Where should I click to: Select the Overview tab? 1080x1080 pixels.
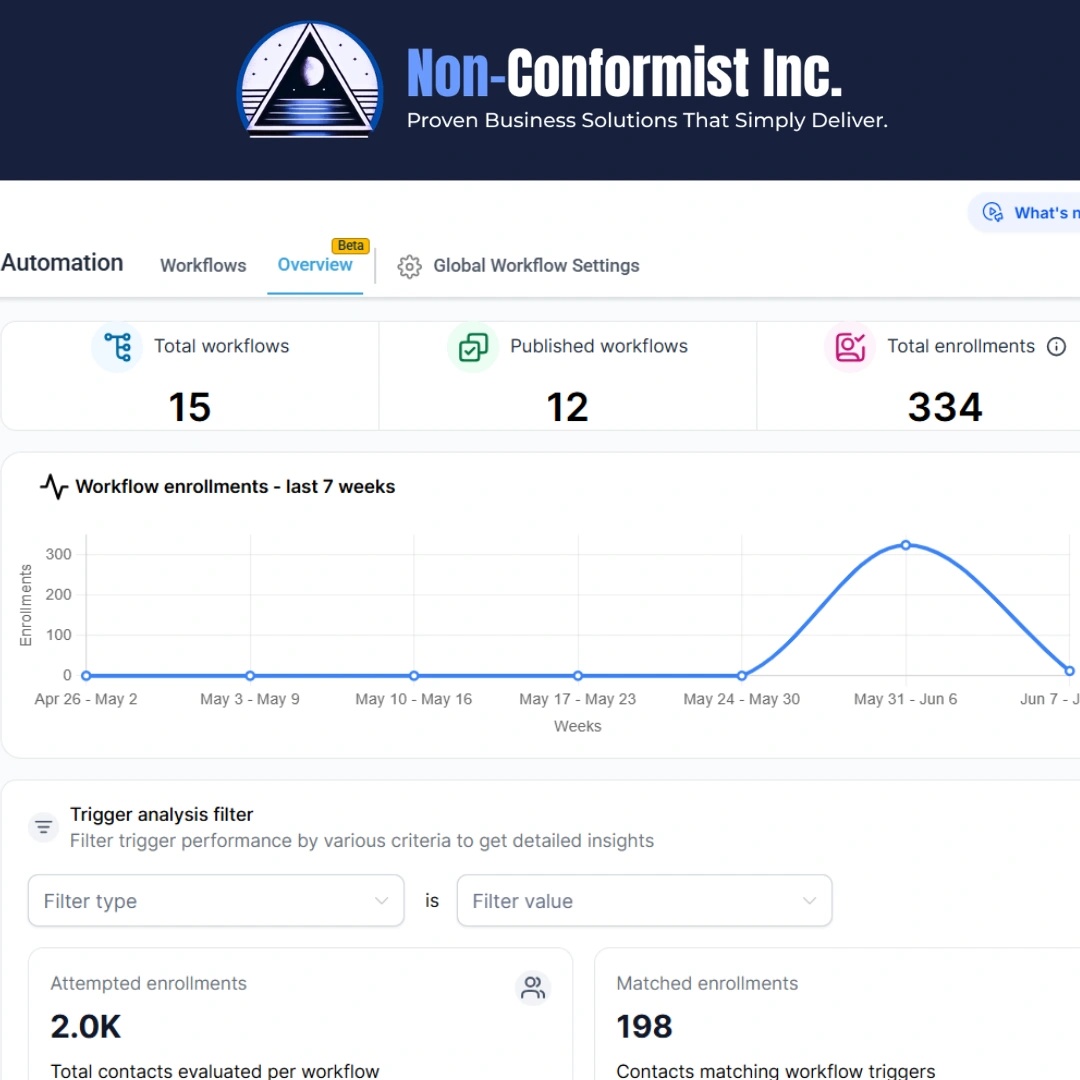[315, 265]
